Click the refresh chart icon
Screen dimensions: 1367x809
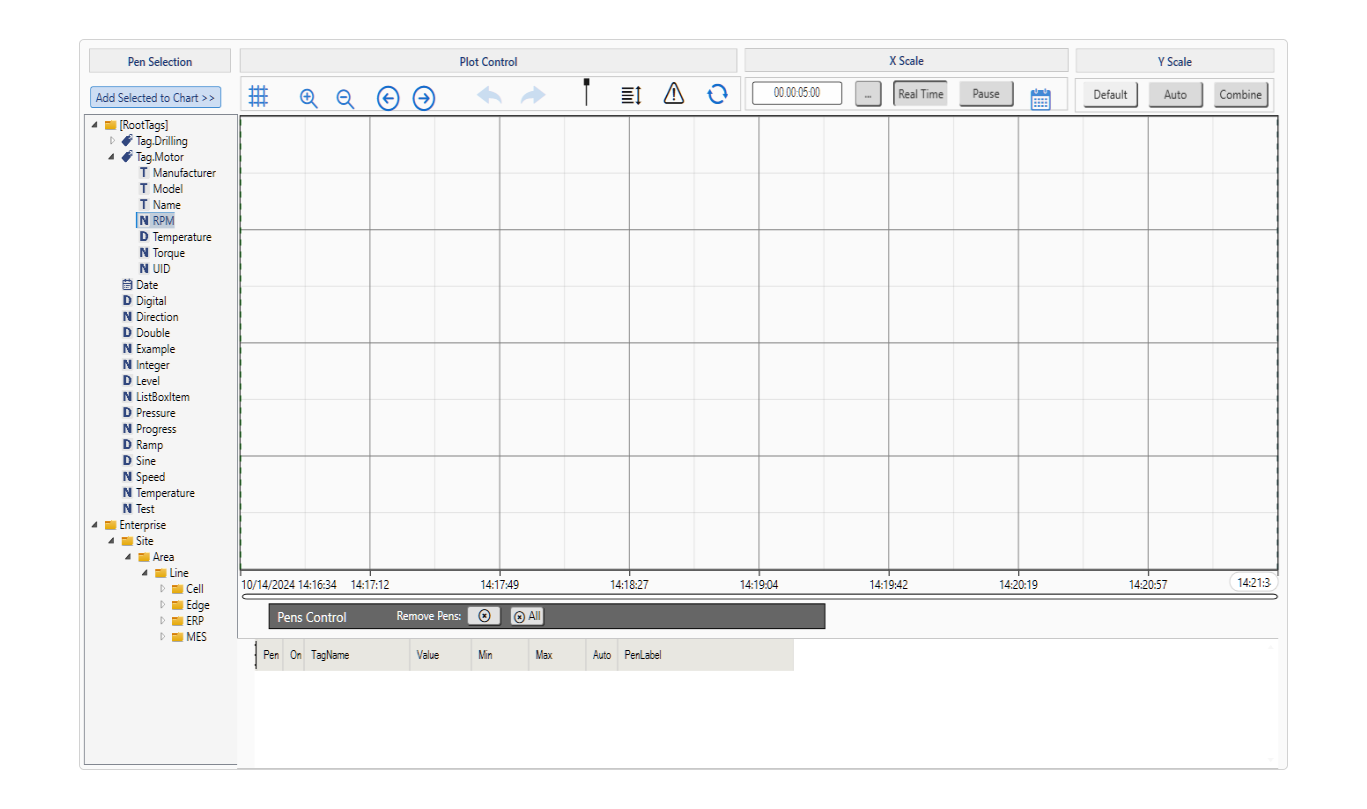[x=717, y=94]
